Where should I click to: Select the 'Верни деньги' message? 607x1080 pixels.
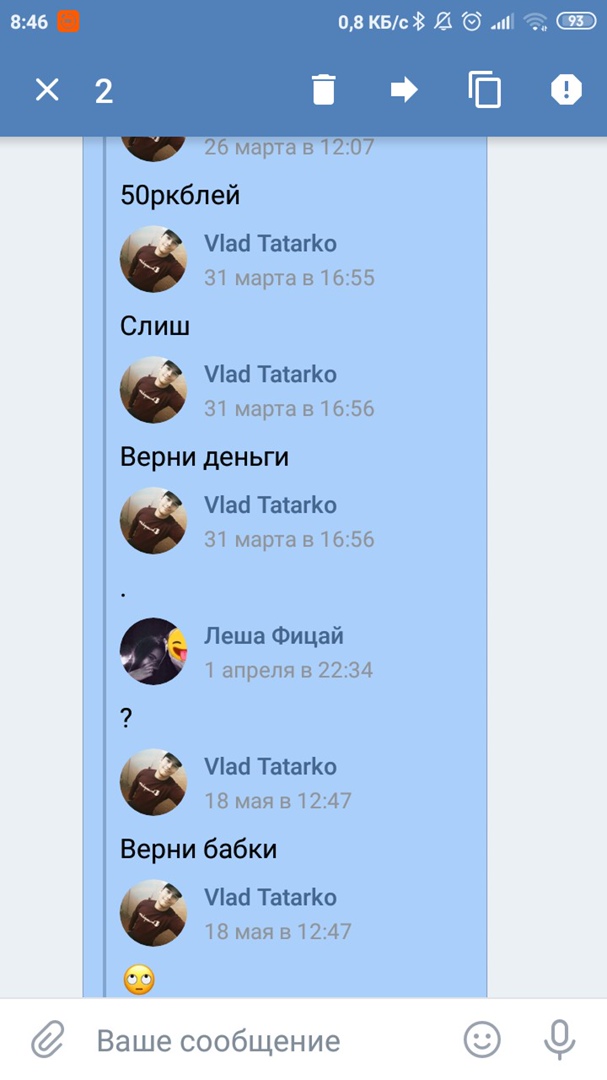click(204, 457)
